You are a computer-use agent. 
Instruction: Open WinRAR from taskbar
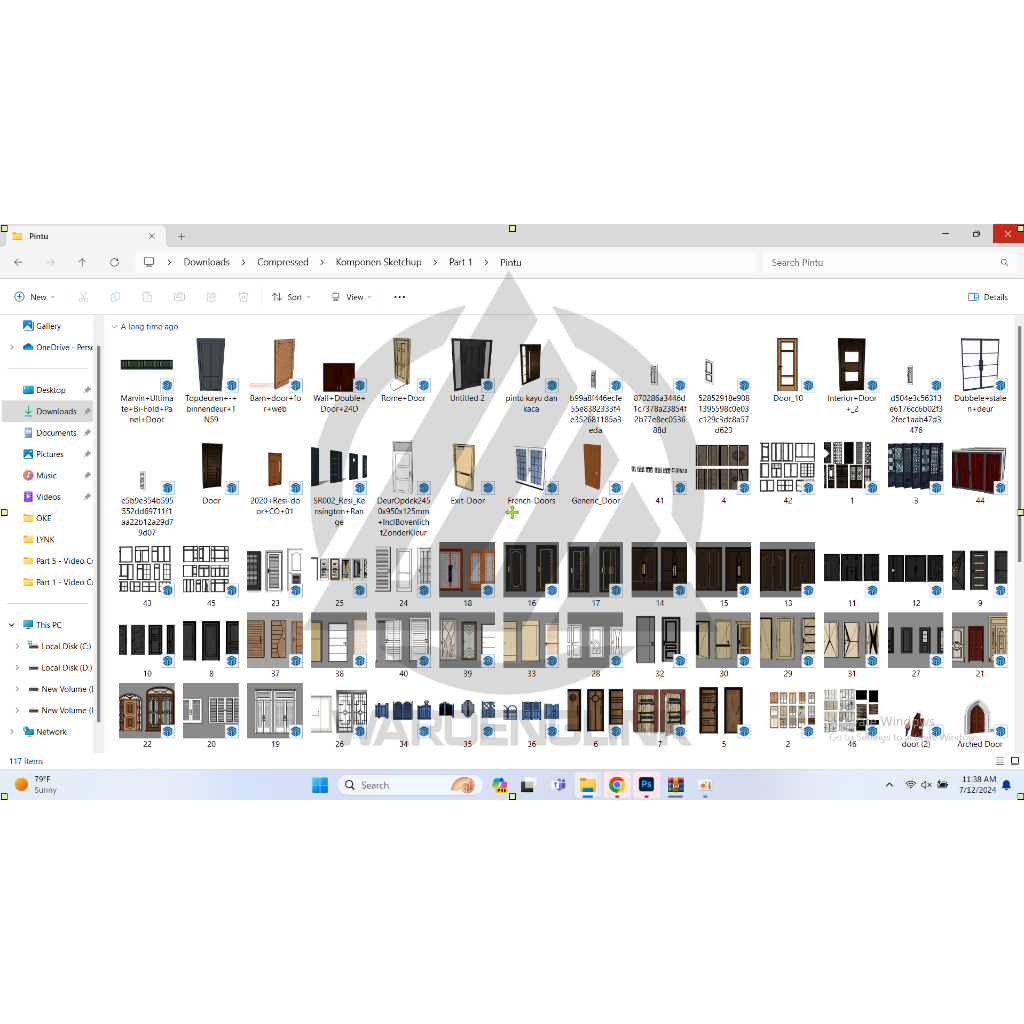click(675, 785)
